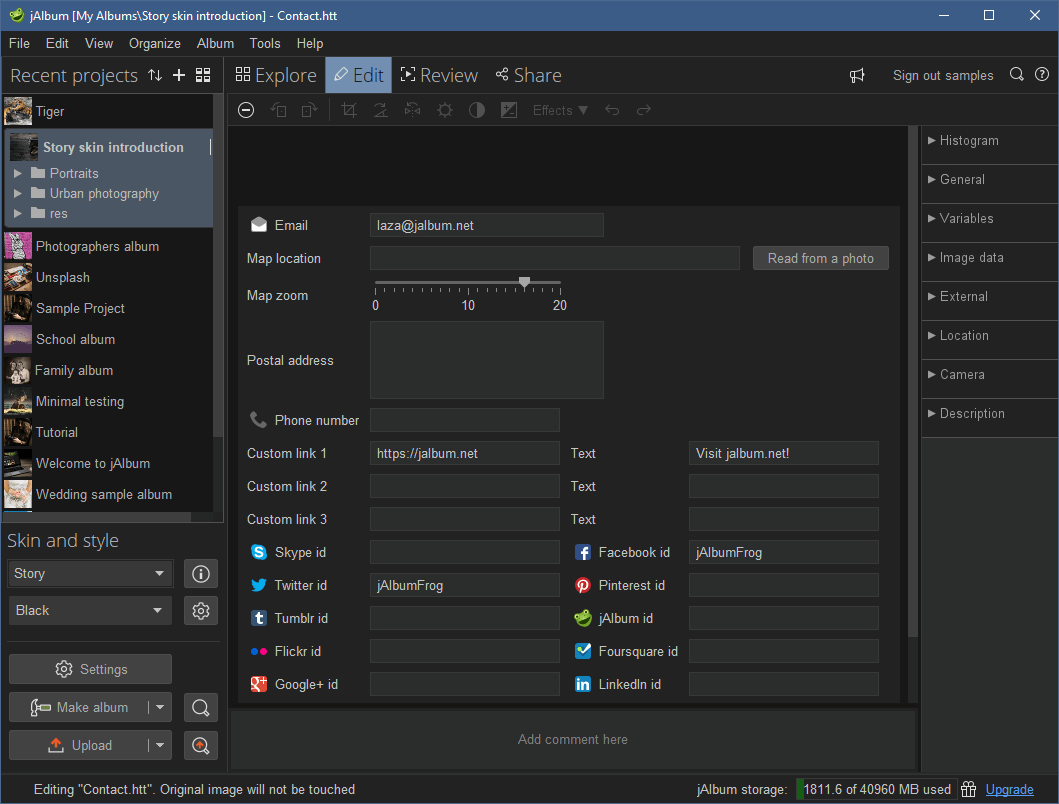Click the Email input field
The image size is (1059, 804).
point(486,225)
